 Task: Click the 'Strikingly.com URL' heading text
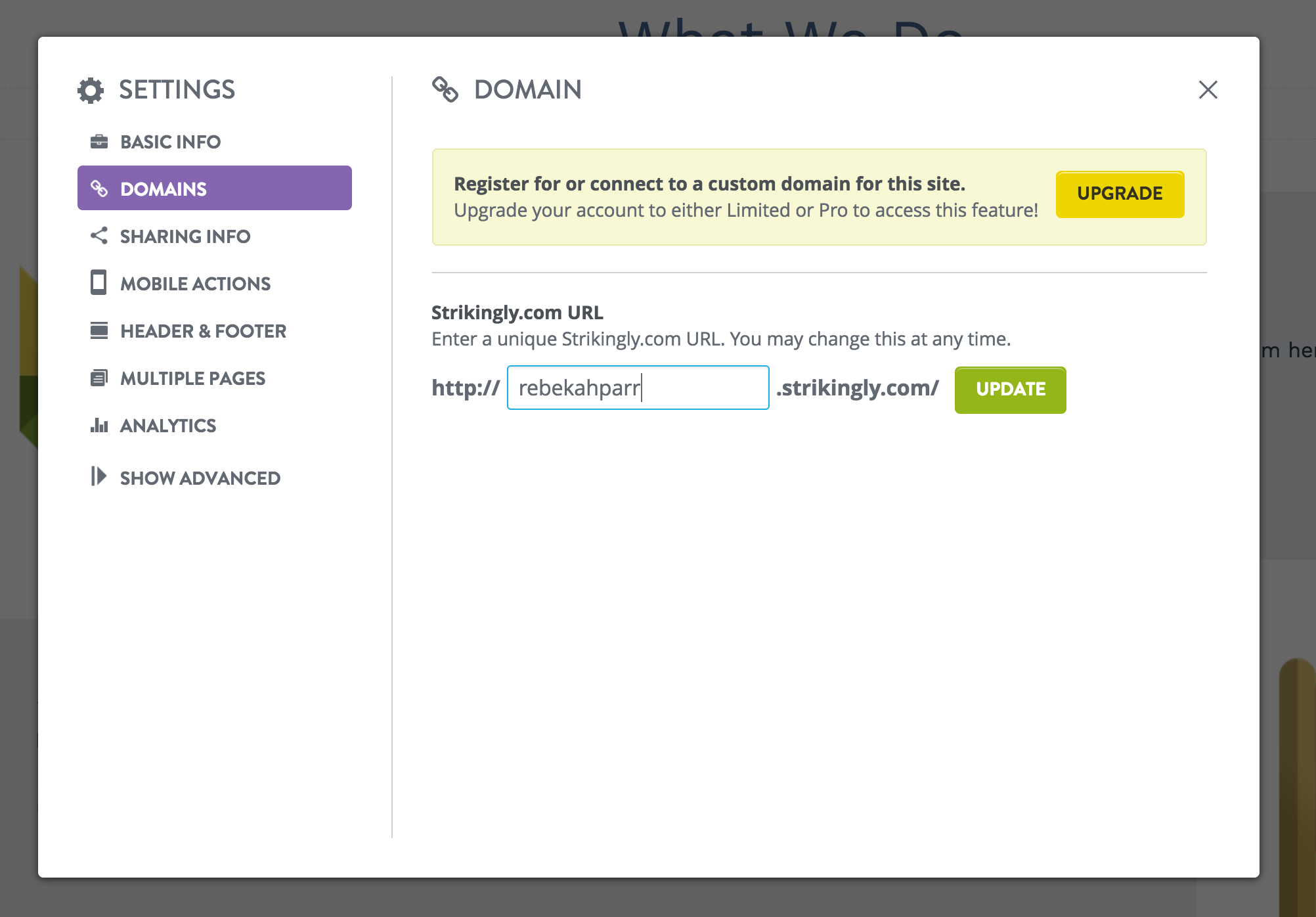coord(517,313)
